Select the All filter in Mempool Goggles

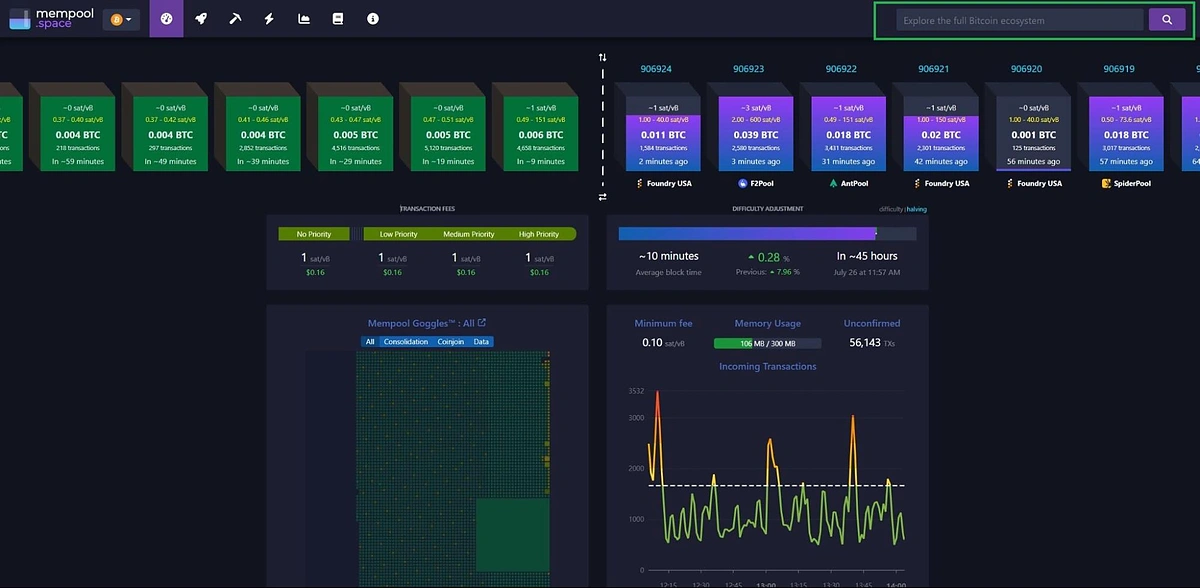click(x=369, y=342)
